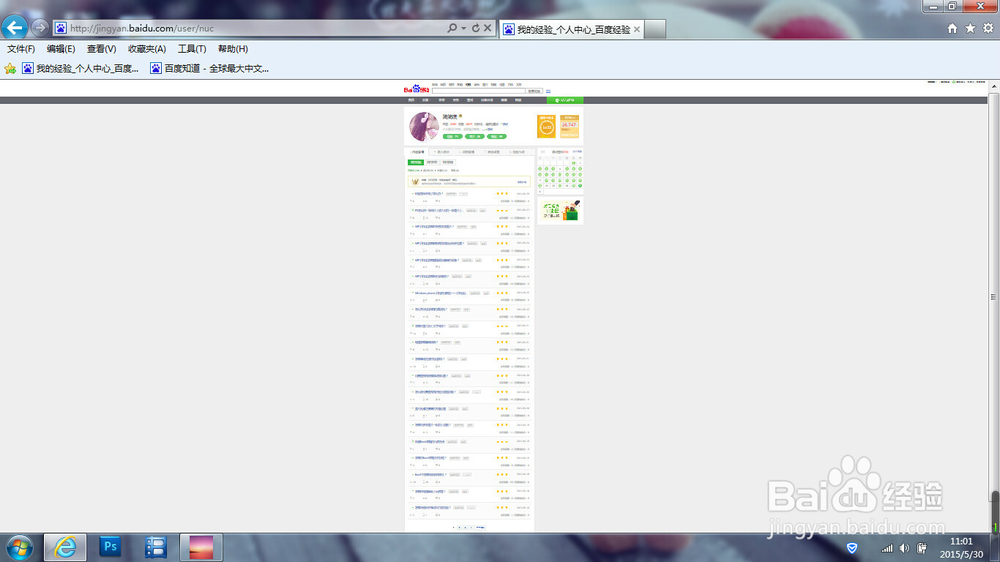The image size is (1000, 562).
Task: Open the address bar autocomplete dropdown arrow
Action: coord(464,28)
